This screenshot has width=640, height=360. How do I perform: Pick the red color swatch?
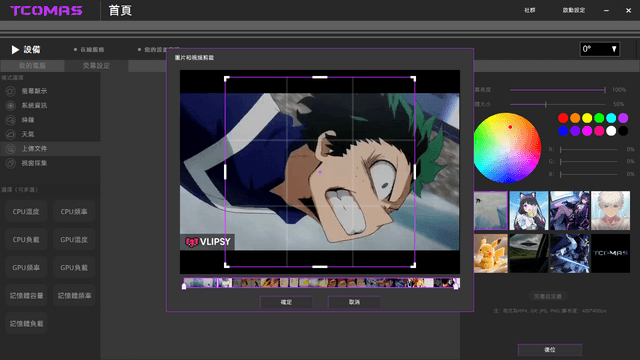click(563, 118)
